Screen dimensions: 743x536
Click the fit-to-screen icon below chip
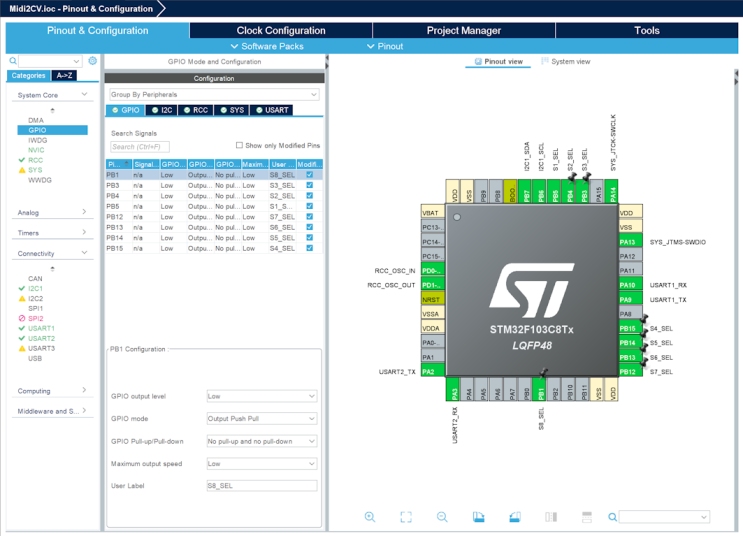406,517
